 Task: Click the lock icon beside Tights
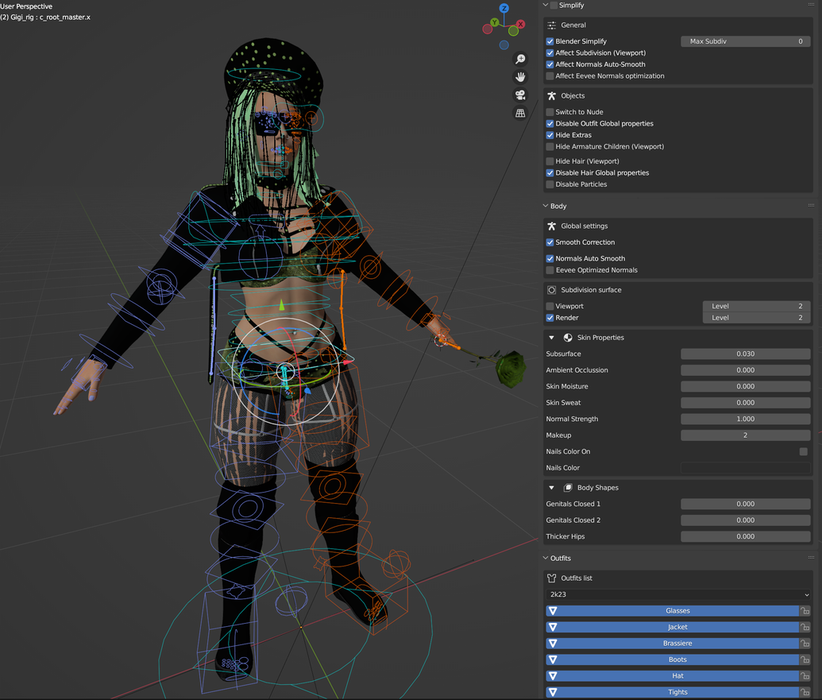point(805,692)
